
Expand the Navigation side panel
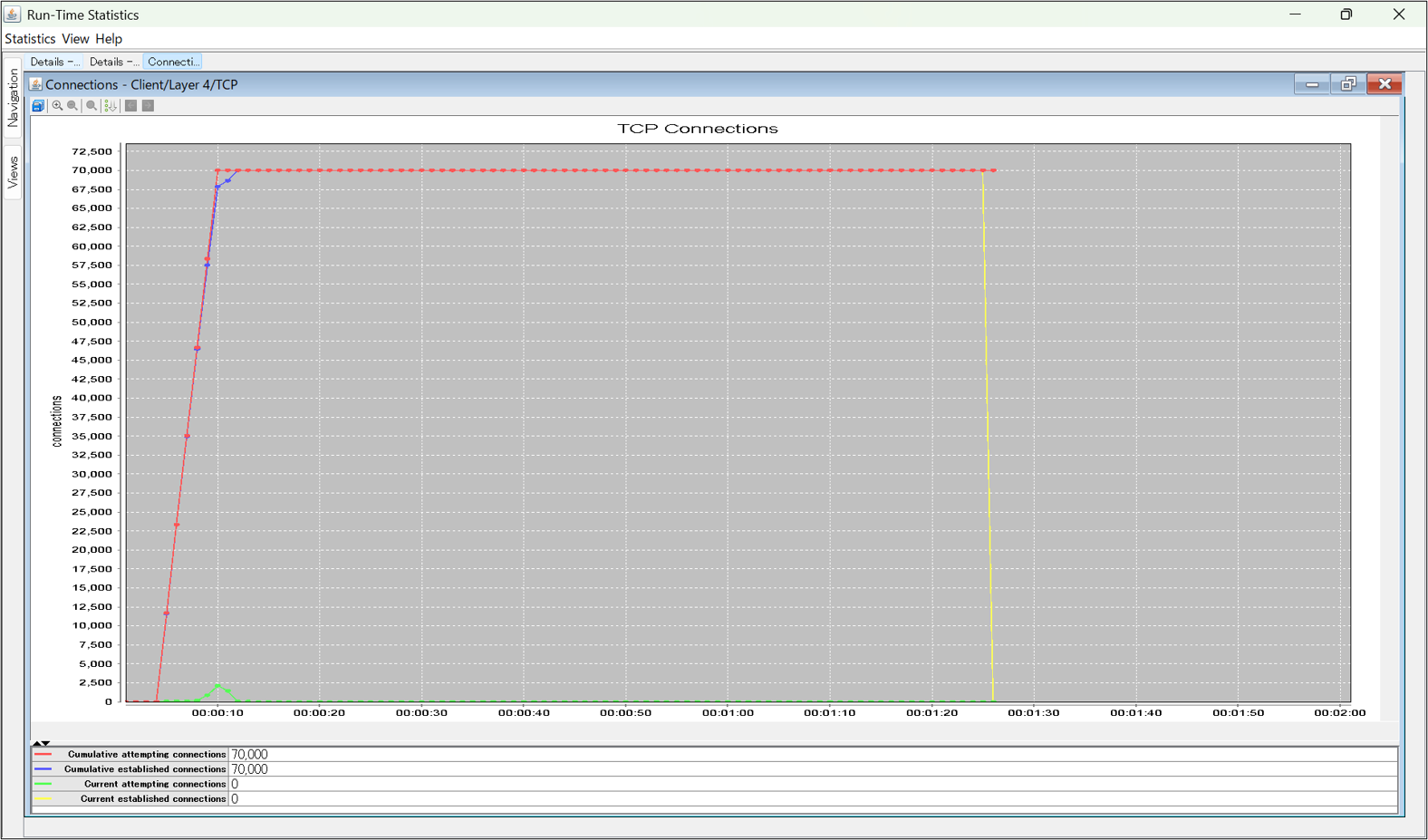(13, 97)
